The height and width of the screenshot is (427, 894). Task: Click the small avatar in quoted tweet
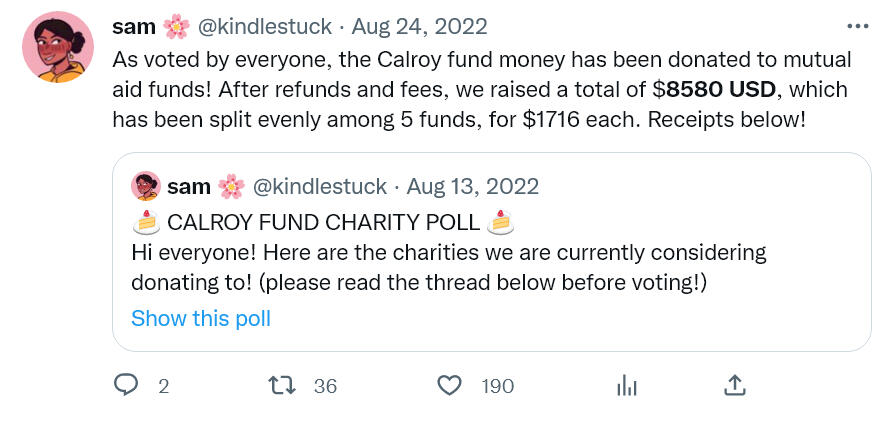click(146, 186)
